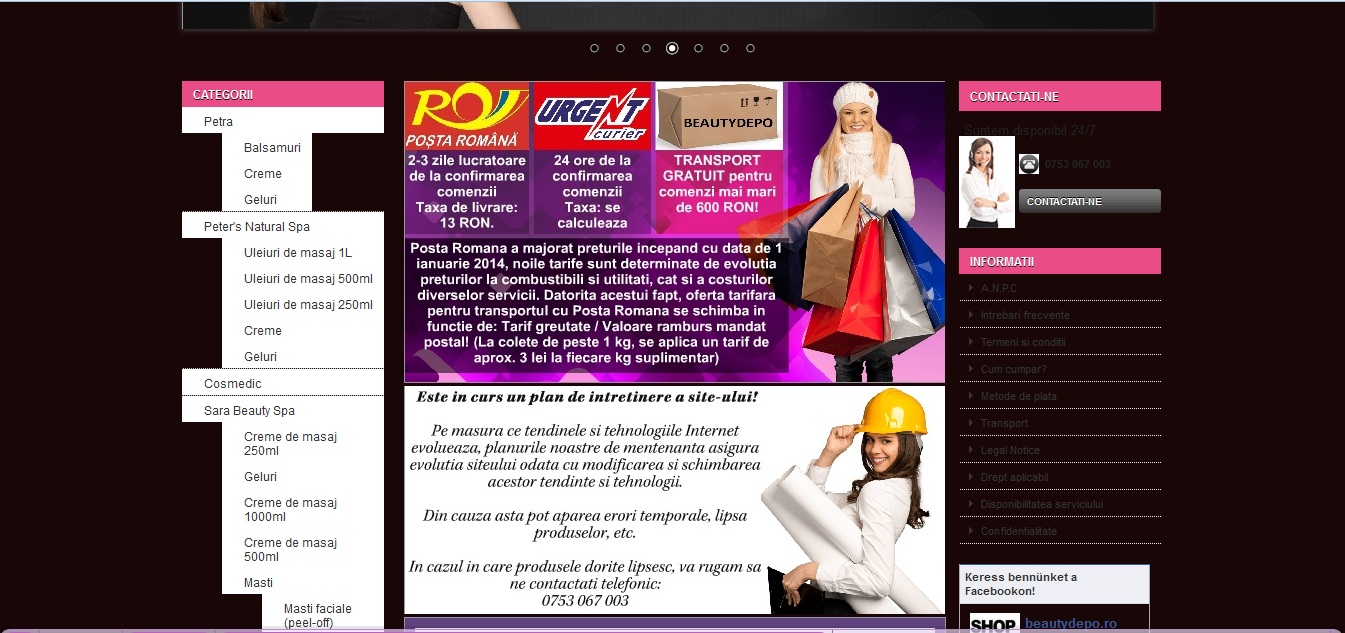Viewport: 1345px width, 633px height.
Task: Click the CATEGORII header
Action: click(283, 95)
